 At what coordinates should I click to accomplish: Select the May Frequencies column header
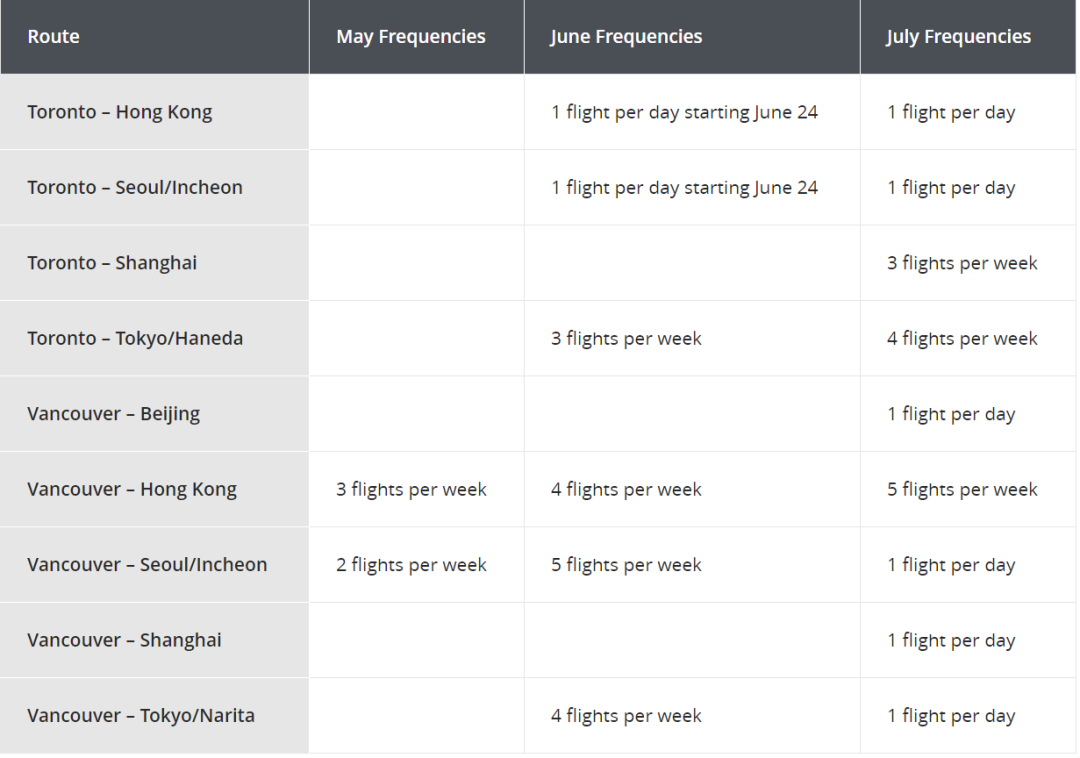(x=417, y=36)
